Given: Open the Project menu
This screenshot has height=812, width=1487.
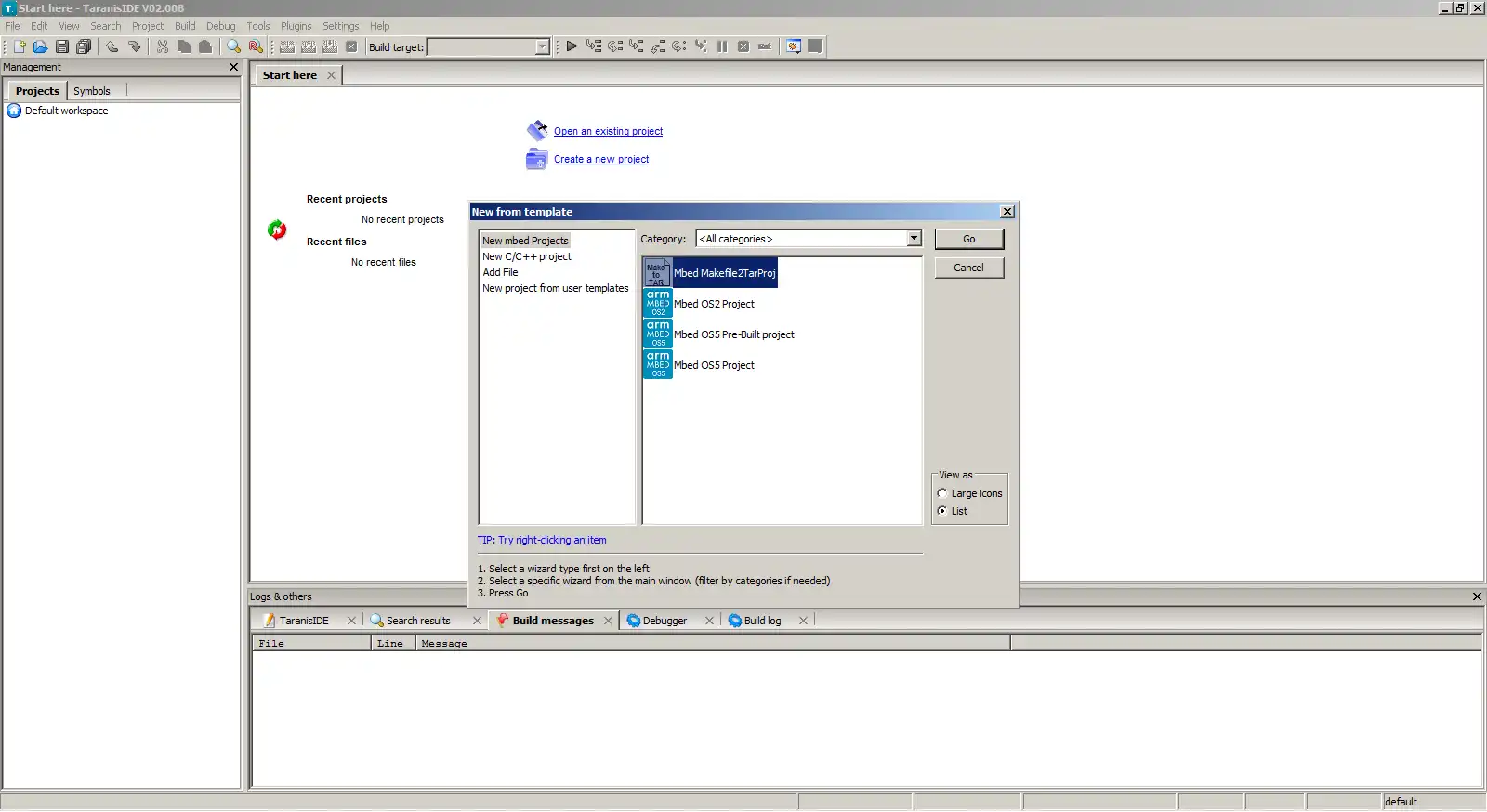Looking at the screenshot, I should tap(148, 26).
